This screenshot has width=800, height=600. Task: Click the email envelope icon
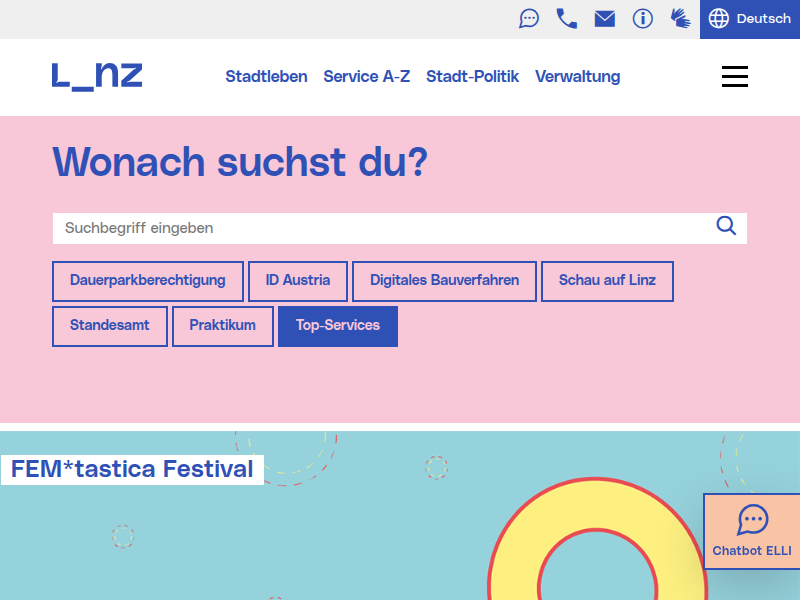(x=605, y=19)
